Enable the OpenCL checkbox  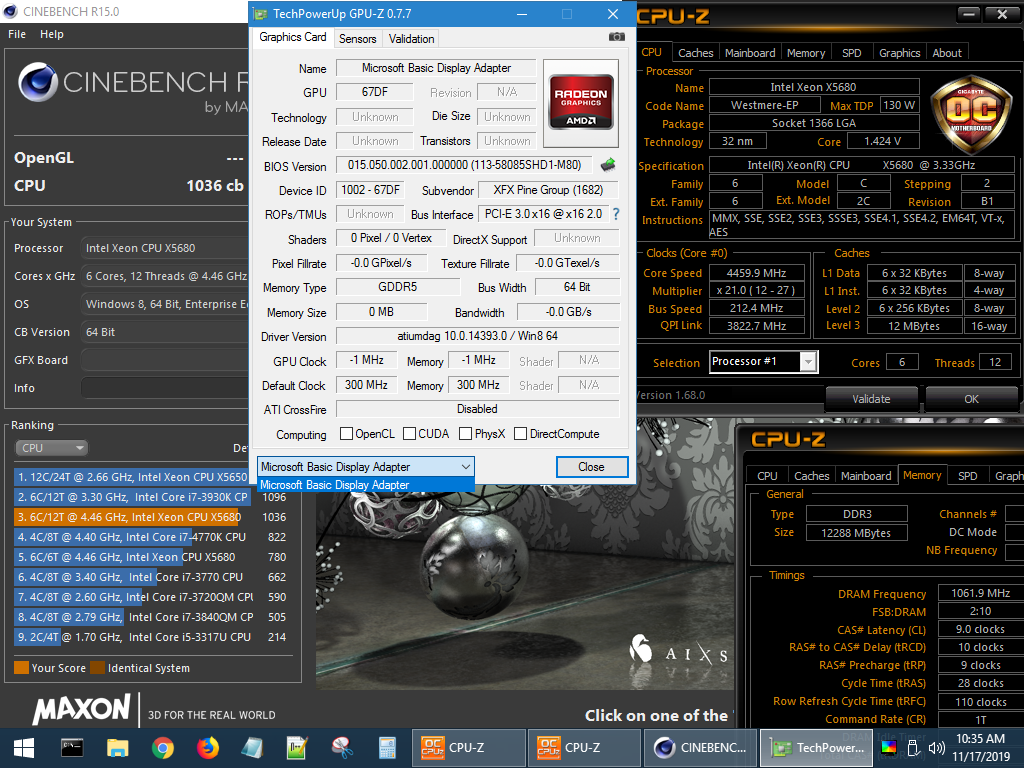pos(346,434)
